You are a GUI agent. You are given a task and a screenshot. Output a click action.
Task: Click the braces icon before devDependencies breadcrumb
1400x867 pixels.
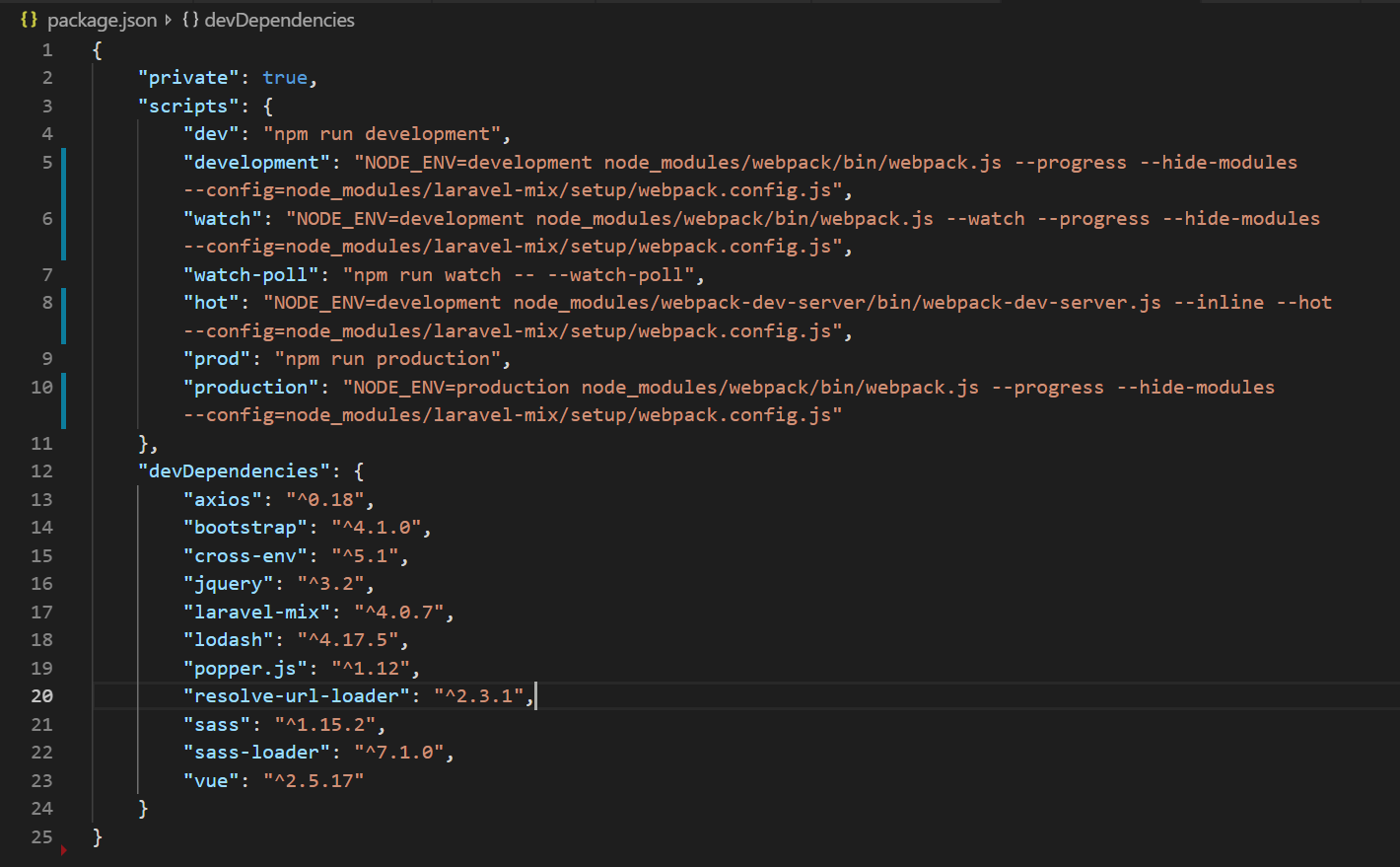190,20
